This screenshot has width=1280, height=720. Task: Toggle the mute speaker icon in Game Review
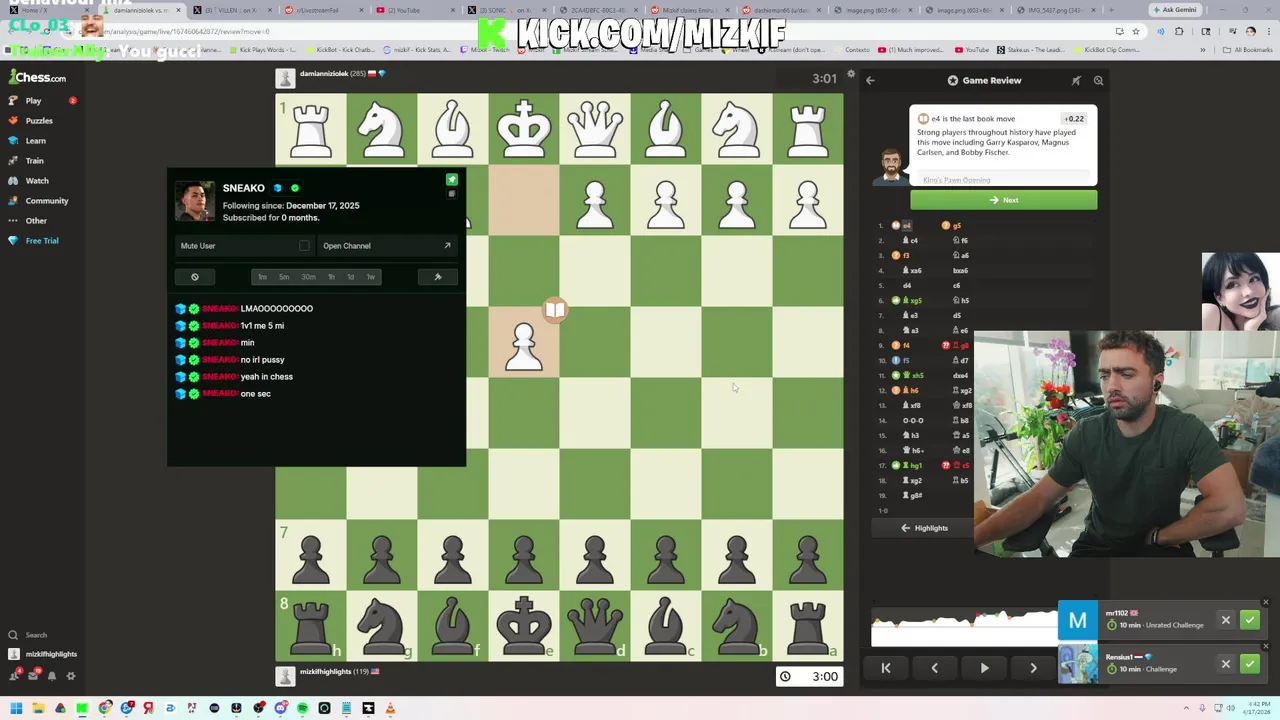click(x=1076, y=80)
